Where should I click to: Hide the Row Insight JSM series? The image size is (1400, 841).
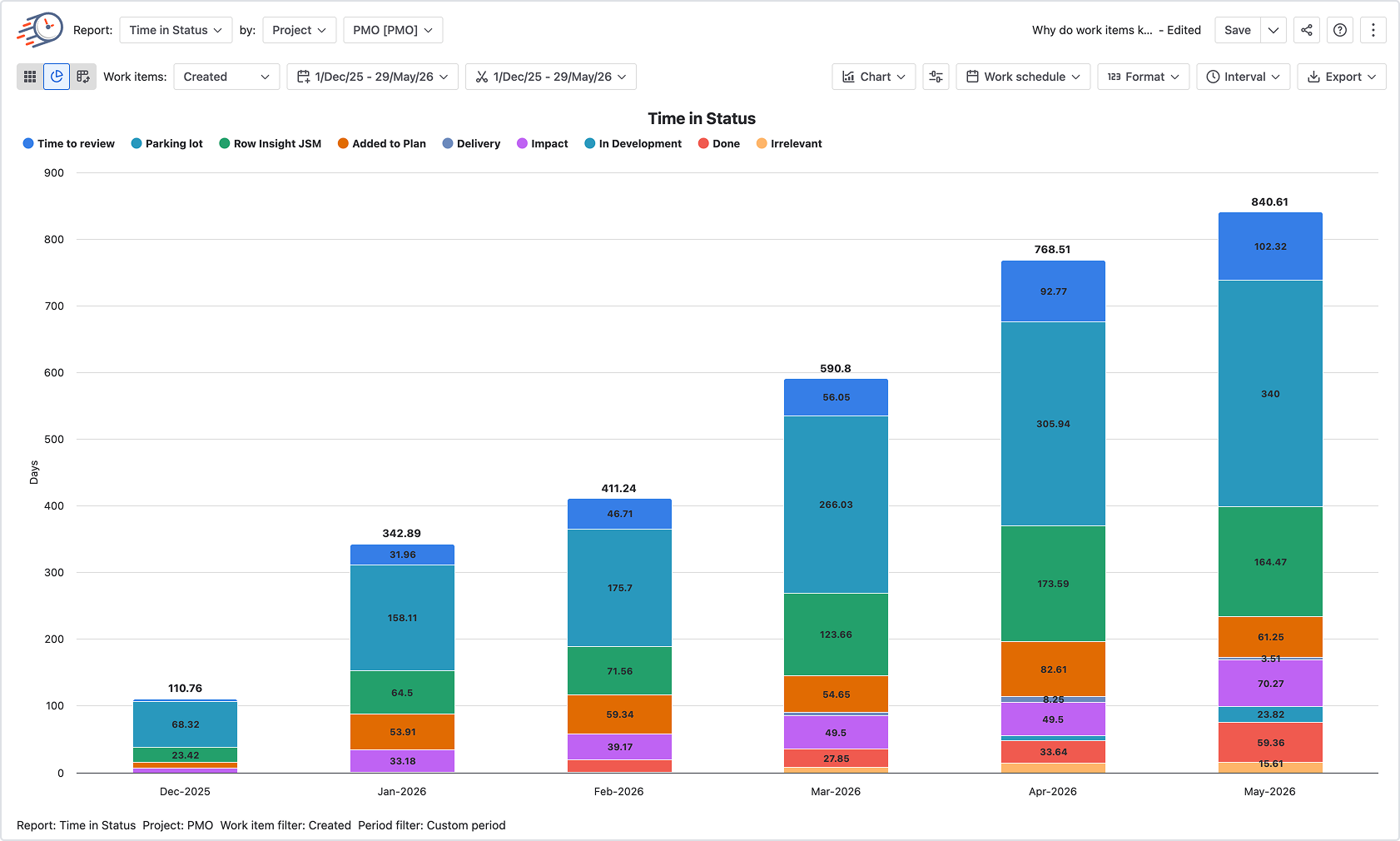[x=270, y=143]
